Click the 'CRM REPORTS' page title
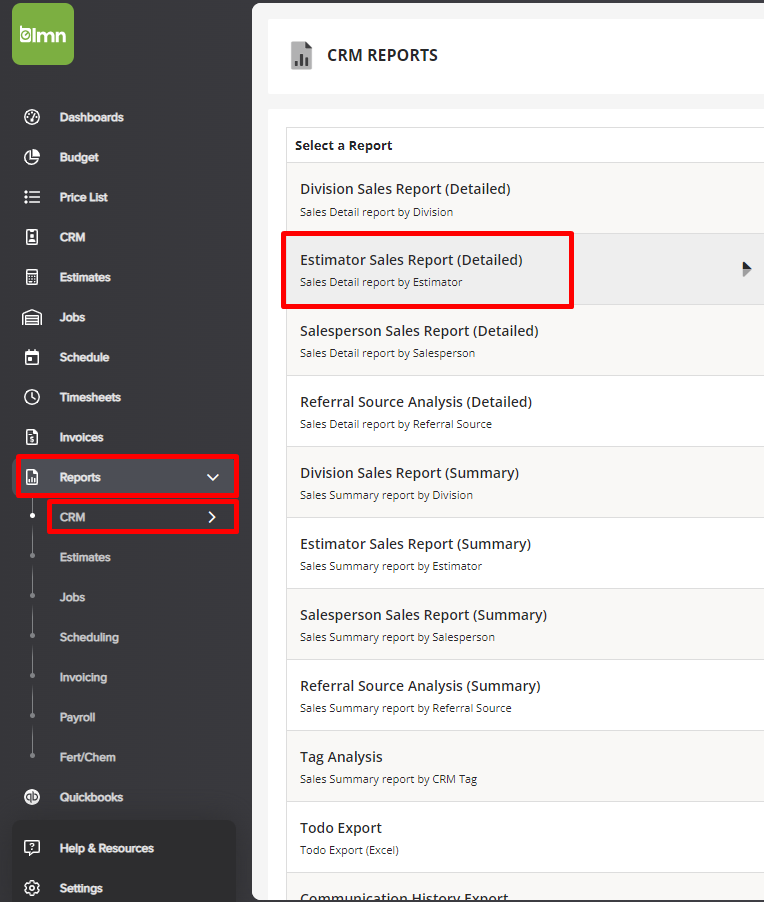Image resolution: width=764 pixels, height=902 pixels. 383,55
